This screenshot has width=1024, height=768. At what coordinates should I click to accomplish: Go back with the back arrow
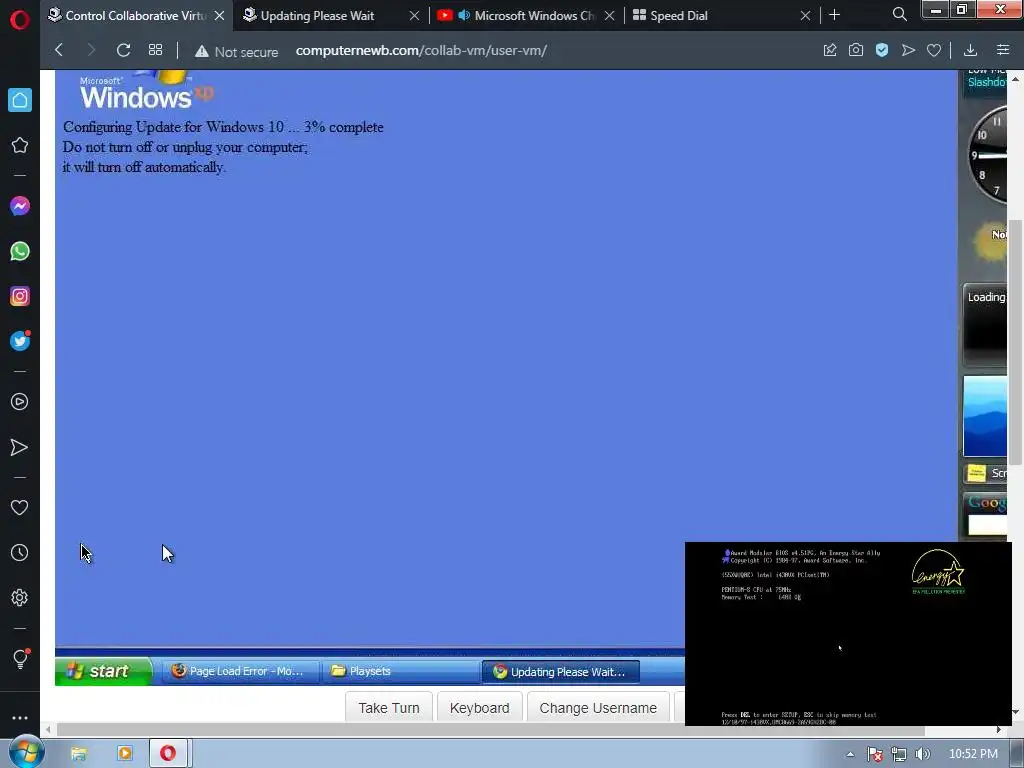coord(59,50)
